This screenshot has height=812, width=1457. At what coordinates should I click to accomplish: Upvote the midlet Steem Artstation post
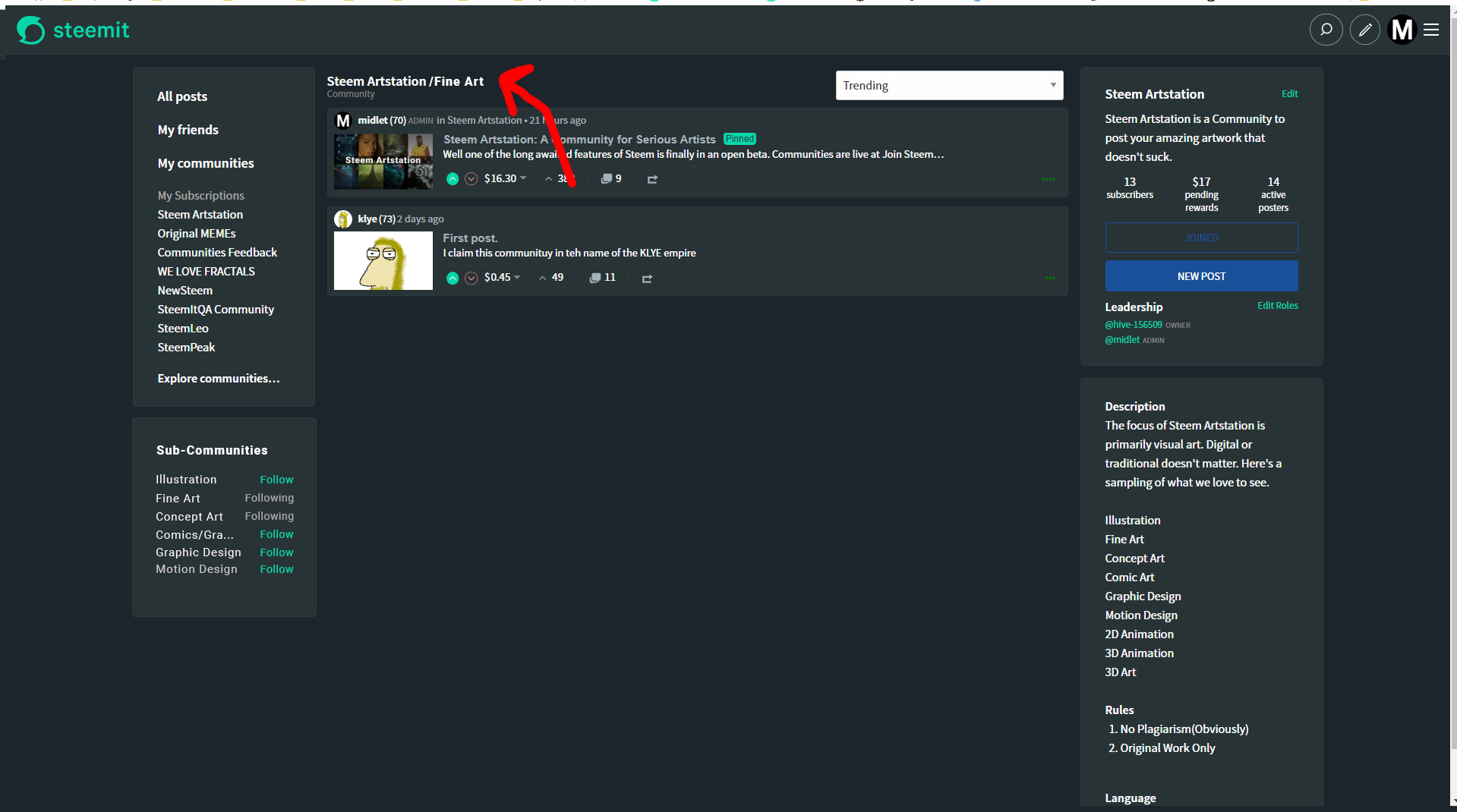pos(453,179)
